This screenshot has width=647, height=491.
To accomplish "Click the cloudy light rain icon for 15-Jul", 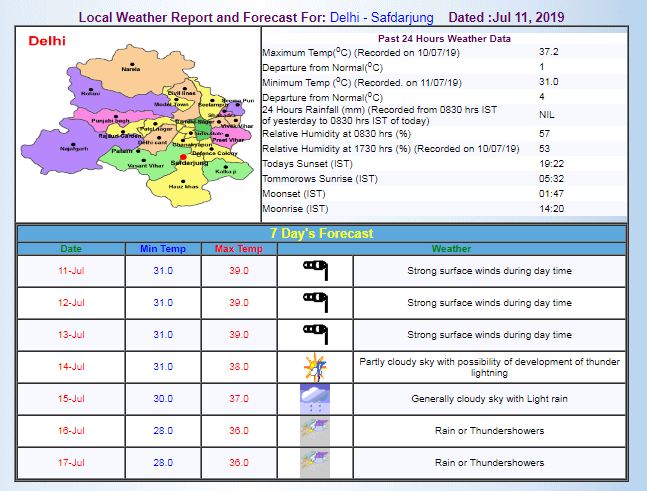I will (316, 398).
